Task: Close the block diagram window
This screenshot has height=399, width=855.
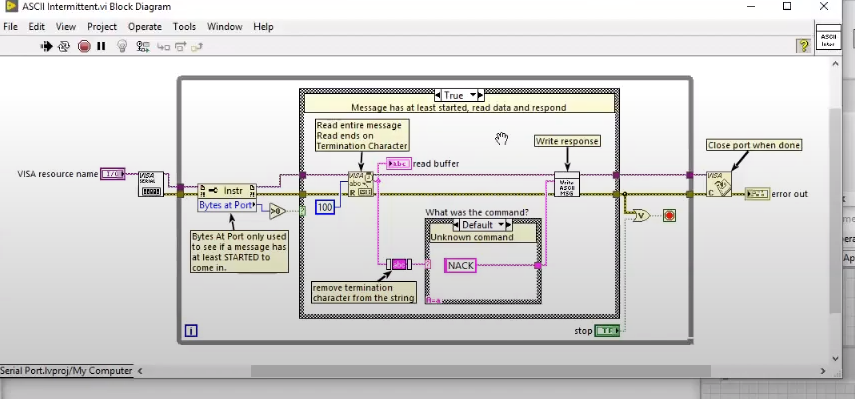Action: pyautogui.click(x=824, y=7)
